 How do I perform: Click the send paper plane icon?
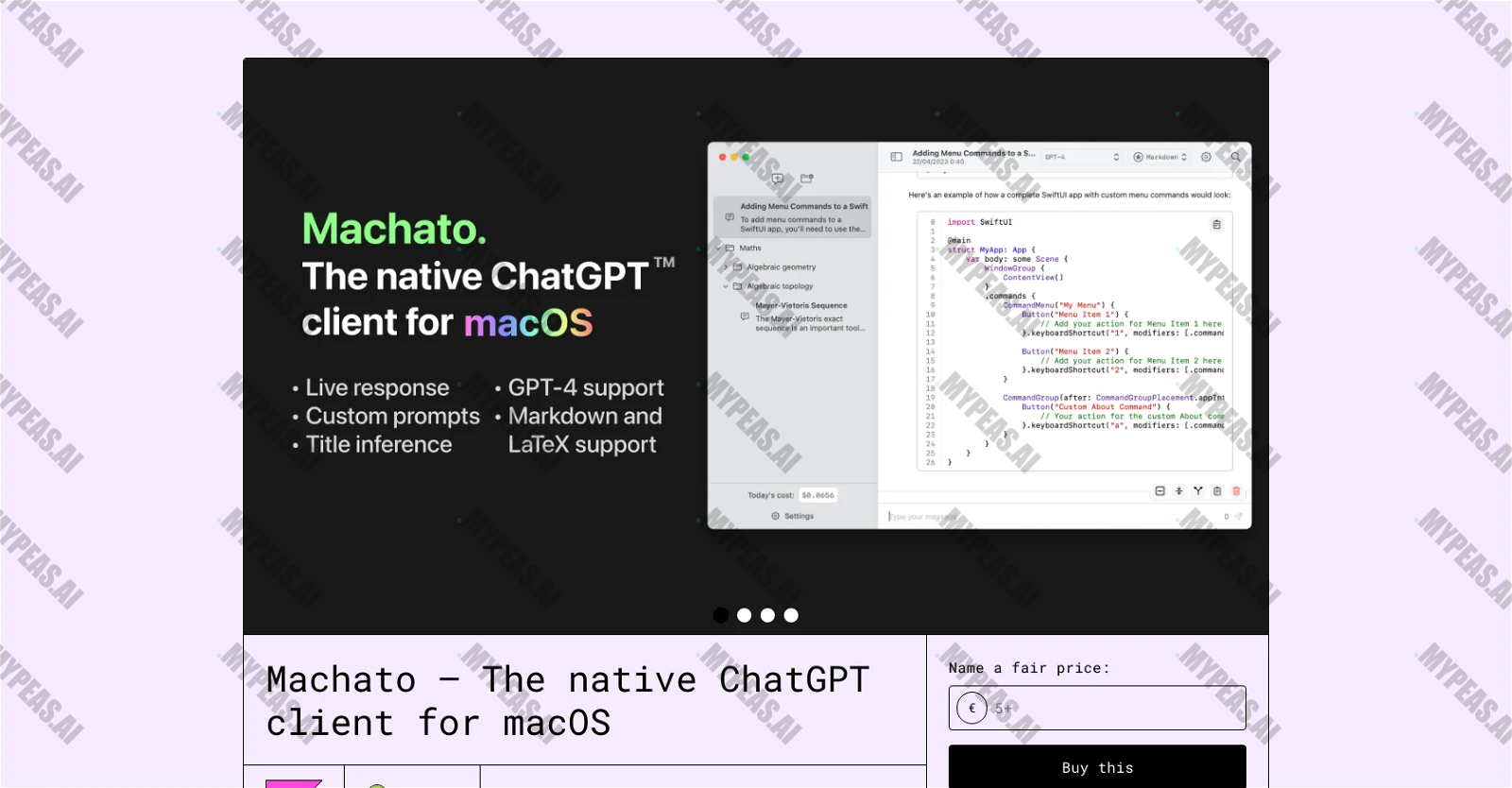coord(1238,516)
